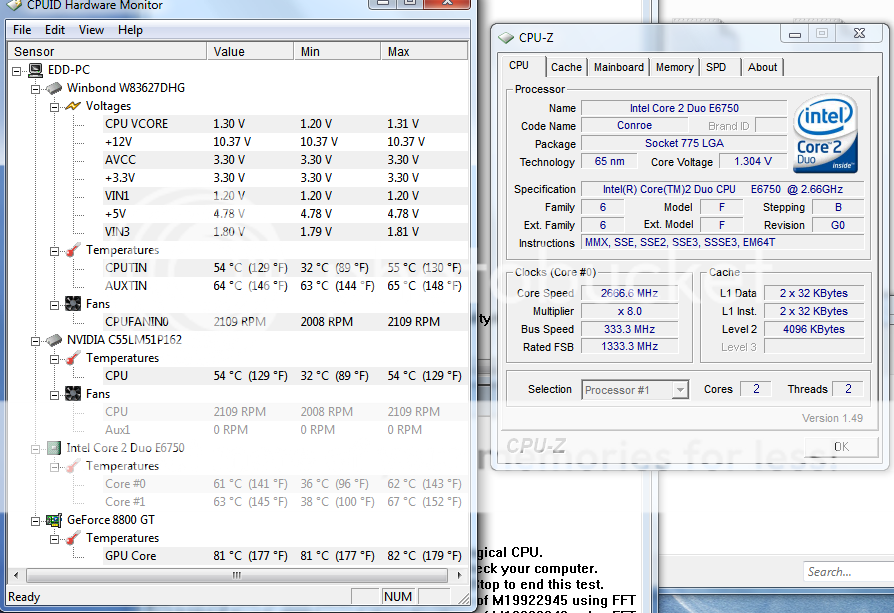Click the Winbond W83627DHG chip icon
The height and width of the screenshot is (613, 894).
point(54,88)
